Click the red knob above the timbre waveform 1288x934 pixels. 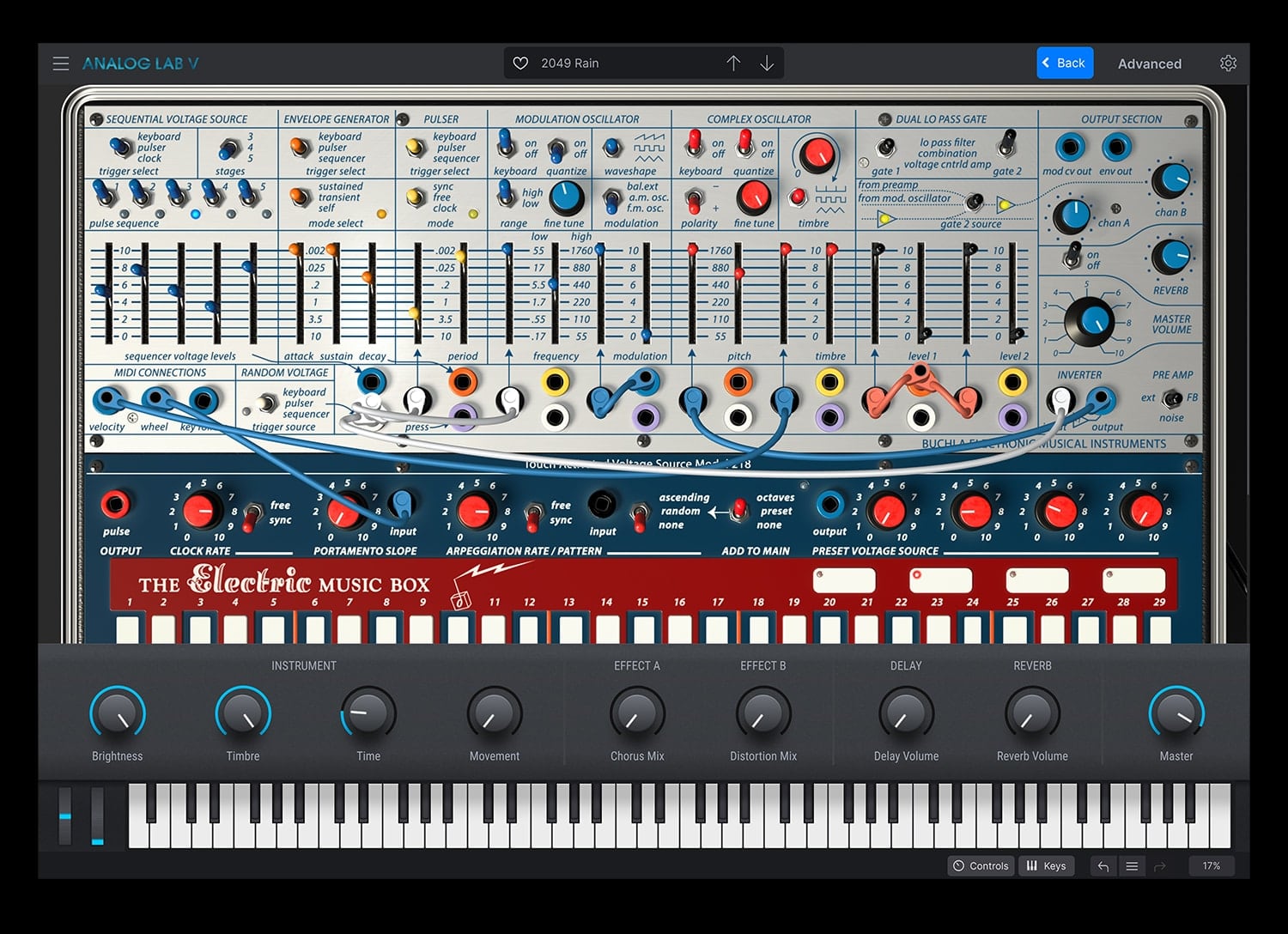pyautogui.click(x=817, y=155)
